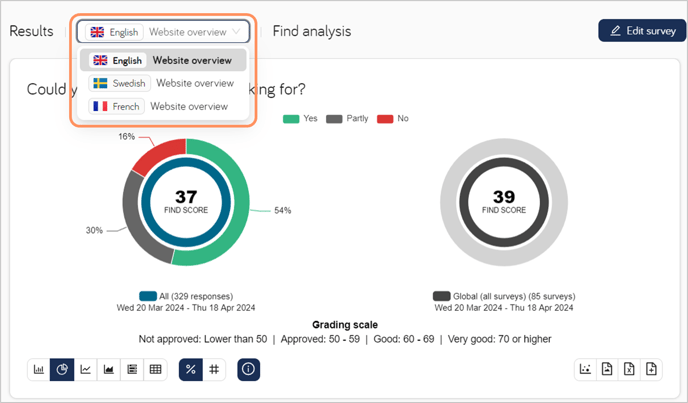
Task: Toggle percentage display mode
Action: [x=191, y=370]
